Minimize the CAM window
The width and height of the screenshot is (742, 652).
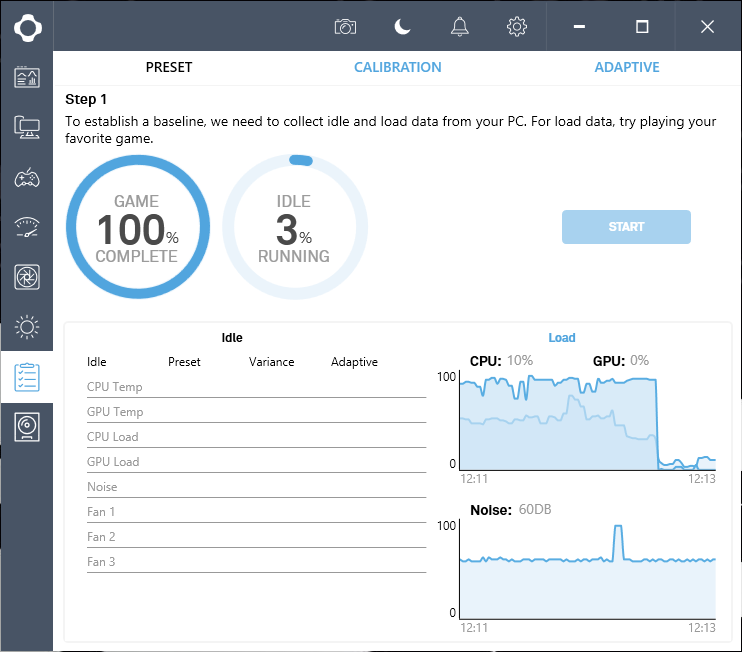click(x=579, y=26)
